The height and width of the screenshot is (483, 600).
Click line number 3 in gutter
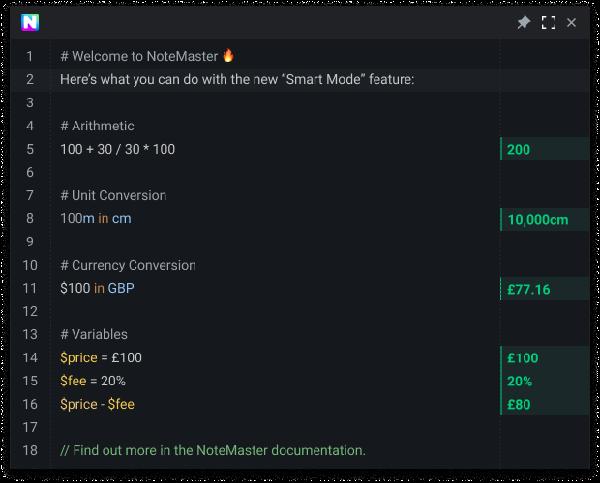tap(30, 103)
